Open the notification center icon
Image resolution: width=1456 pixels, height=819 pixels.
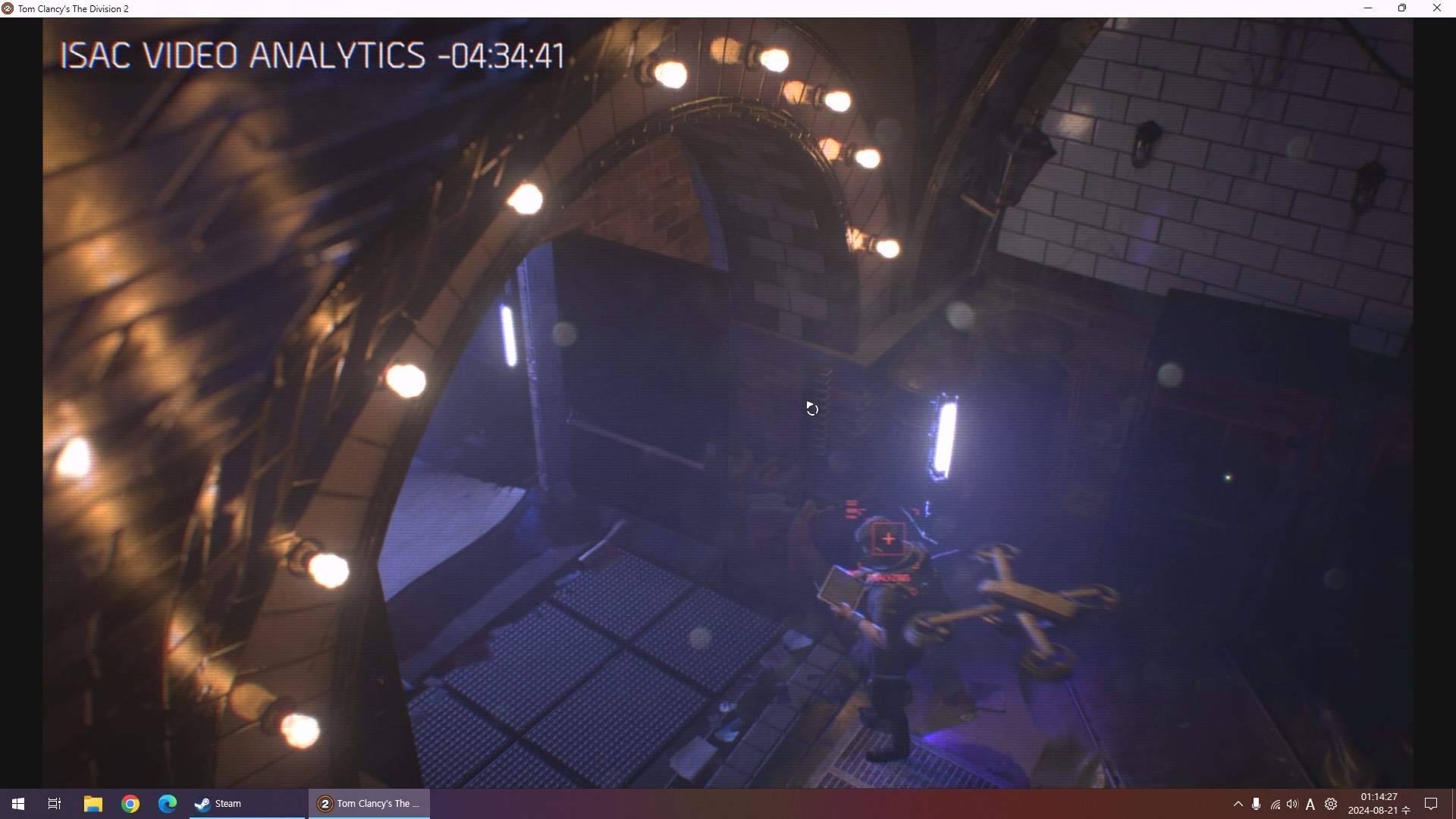point(1432,804)
